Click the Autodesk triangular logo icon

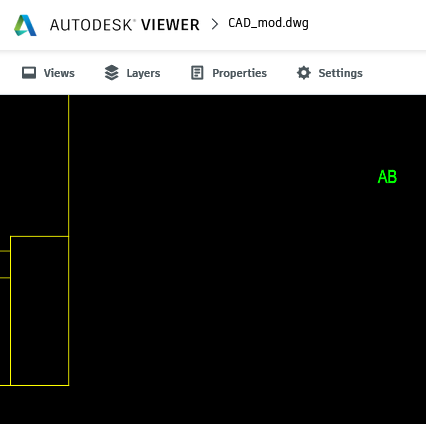click(x=25, y=25)
